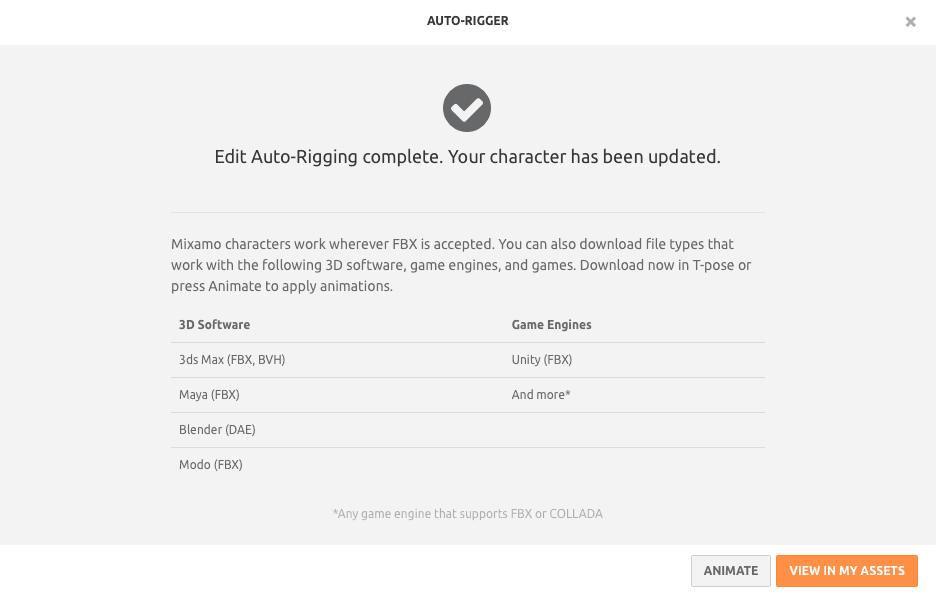Choose the Blender (DAE) entry
Image resolution: width=936 pixels, height=596 pixels.
click(x=217, y=430)
